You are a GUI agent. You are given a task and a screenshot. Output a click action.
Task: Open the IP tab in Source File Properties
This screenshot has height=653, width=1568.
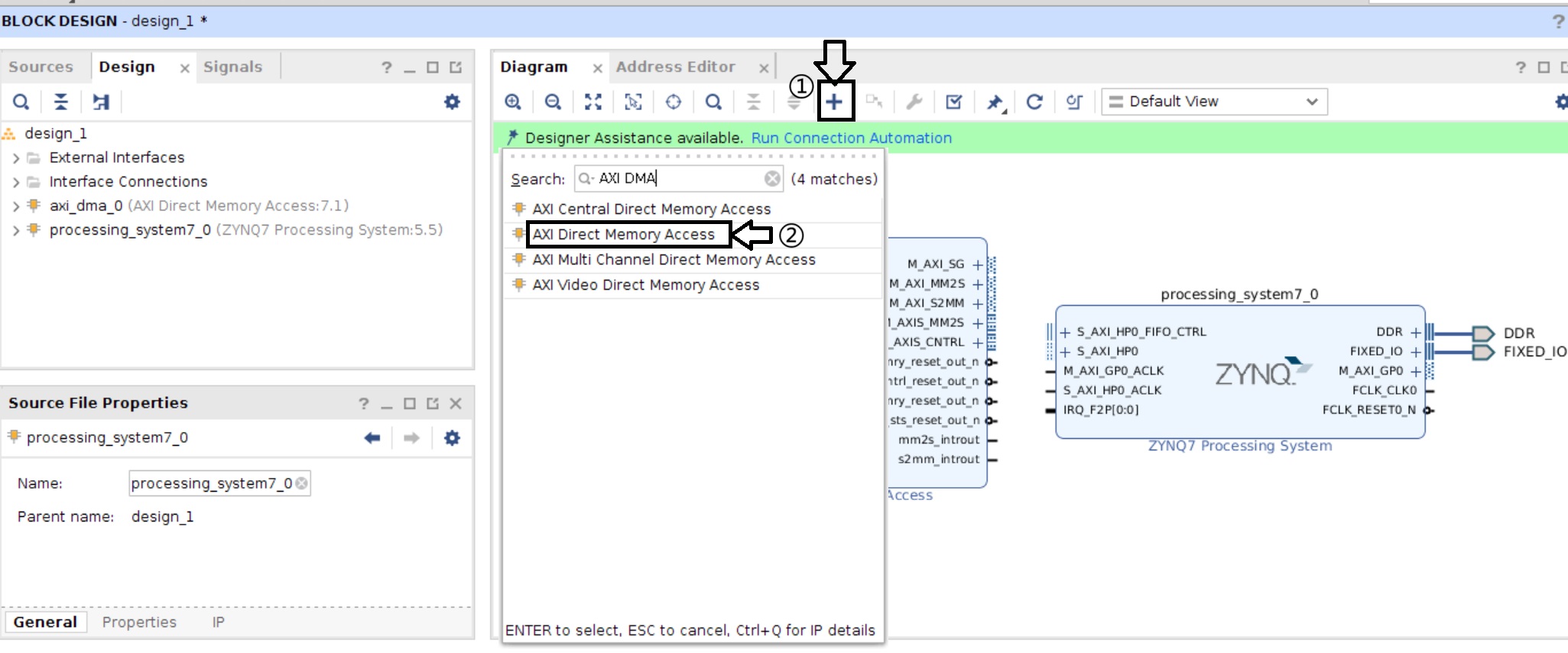tap(219, 622)
